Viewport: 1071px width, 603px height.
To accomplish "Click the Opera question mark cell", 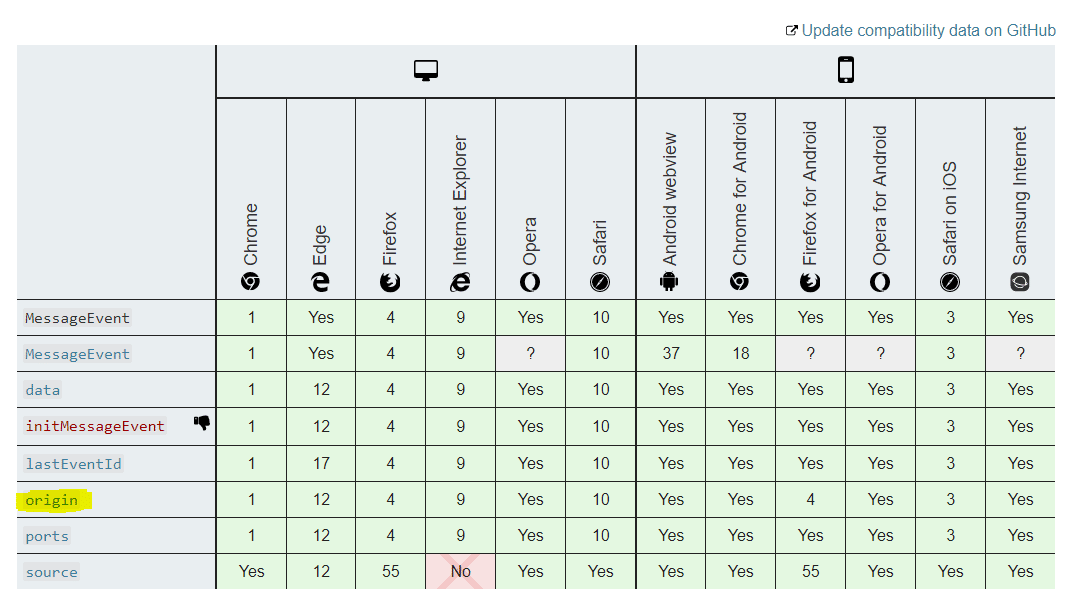I will tap(530, 353).
